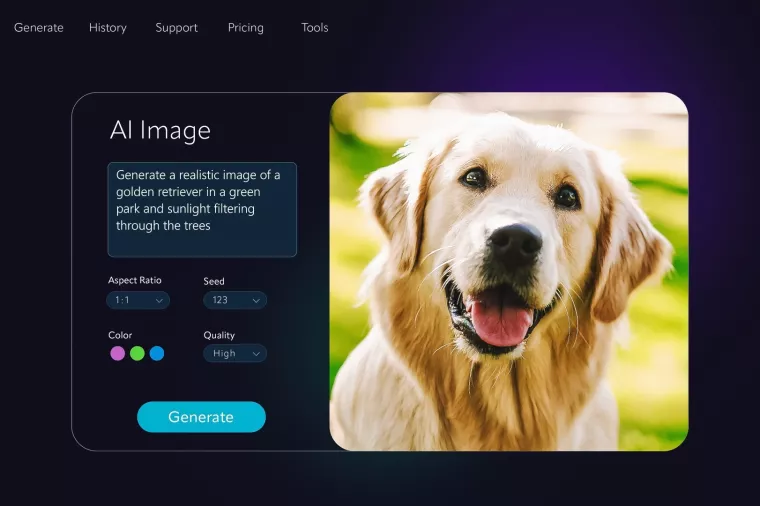Click the Quality label
This screenshot has height=506, width=760.
(219, 335)
